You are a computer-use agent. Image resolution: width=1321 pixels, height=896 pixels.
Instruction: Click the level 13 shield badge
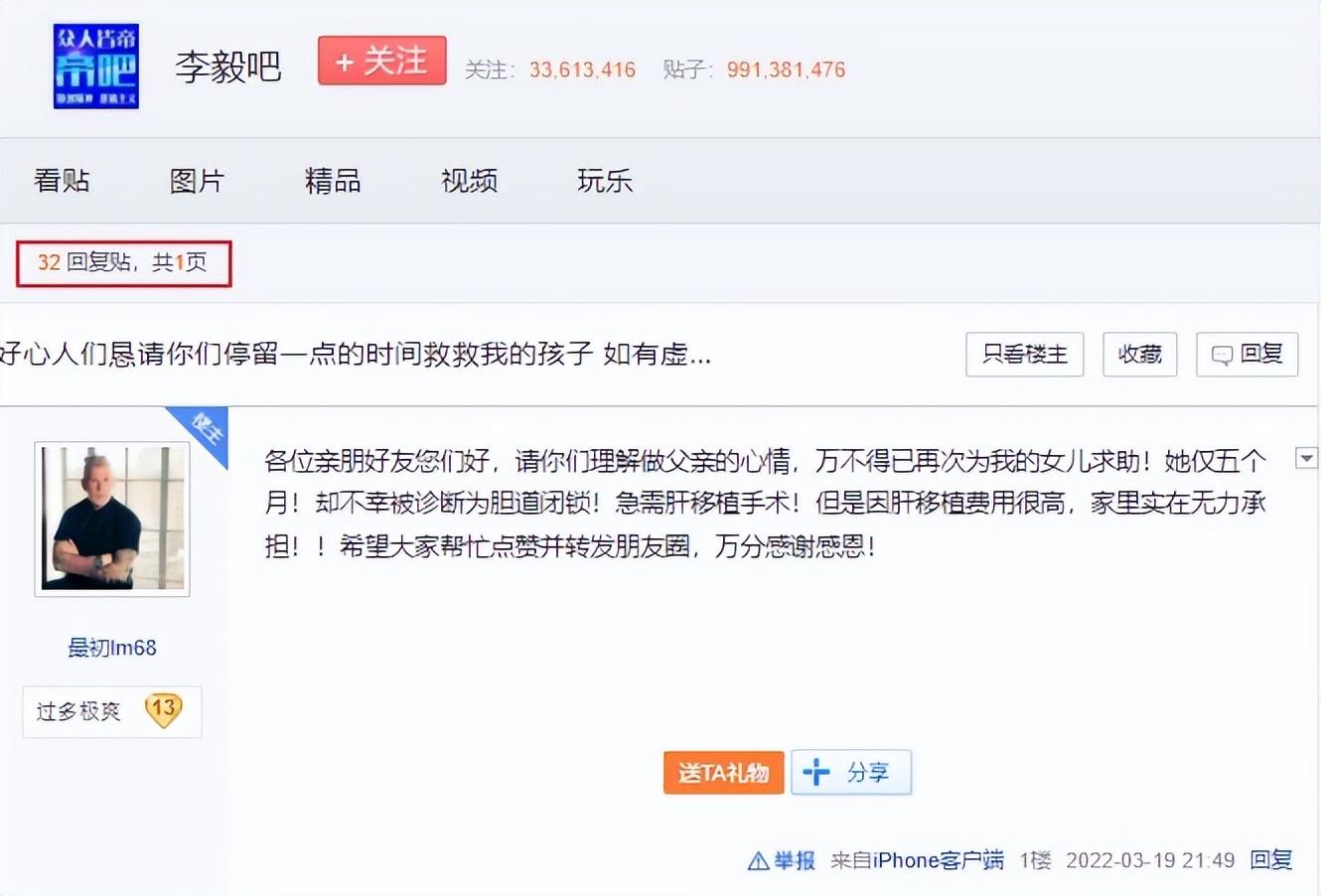tap(163, 710)
